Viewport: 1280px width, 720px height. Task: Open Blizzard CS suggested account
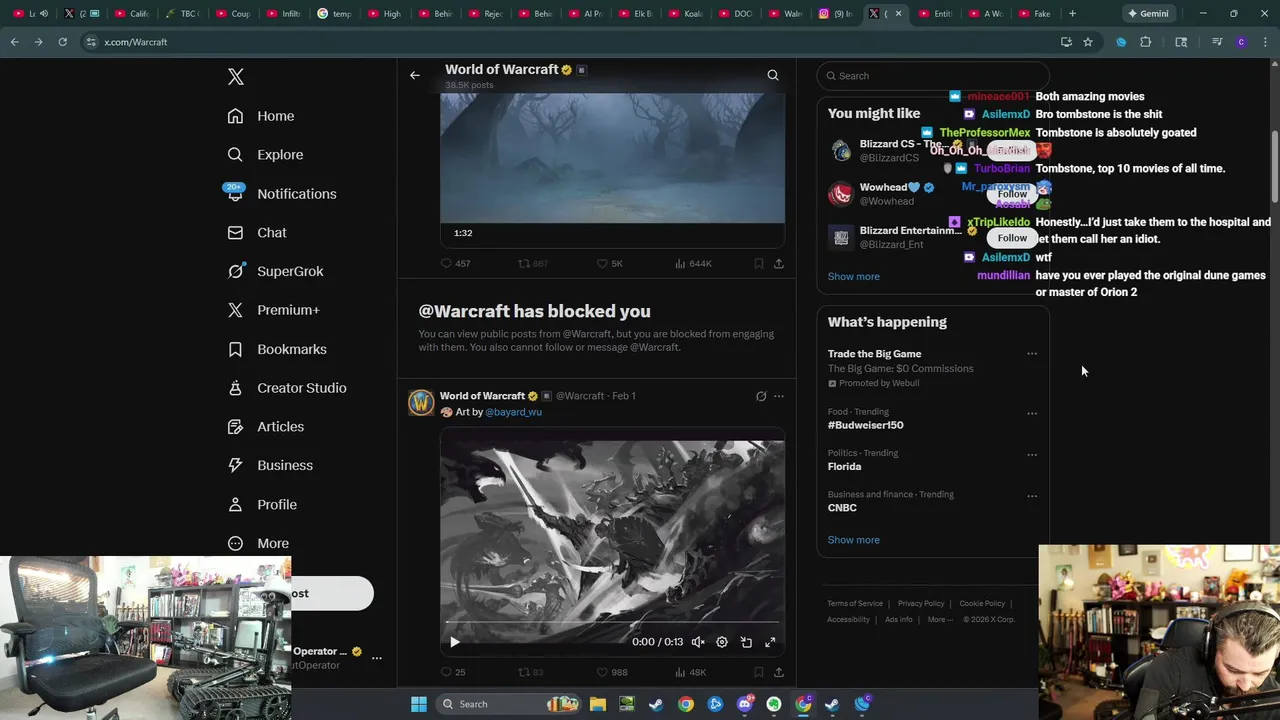tap(889, 151)
